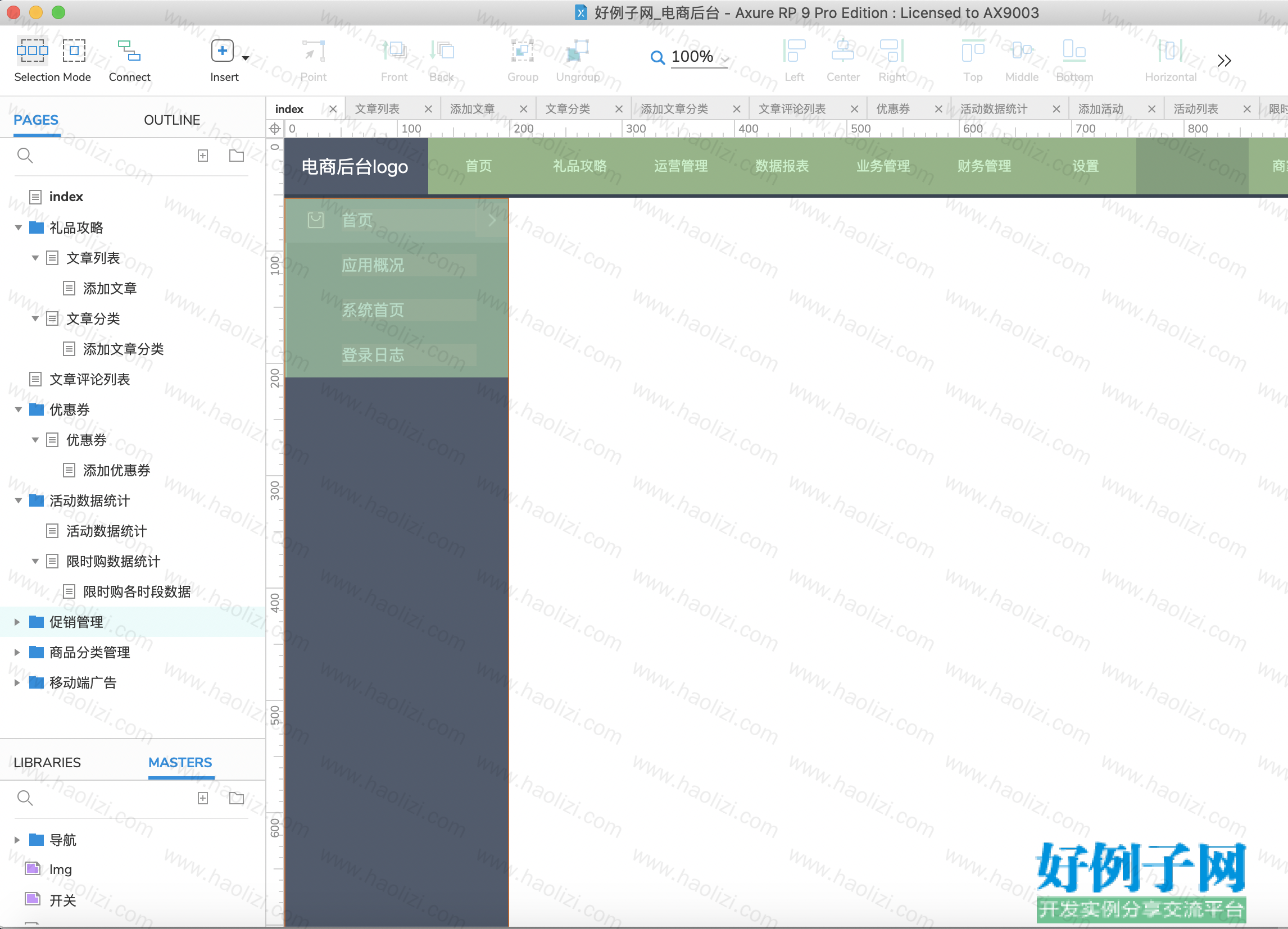Align selection Left
The image size is (1288, 929).
(x=794, y=60)
